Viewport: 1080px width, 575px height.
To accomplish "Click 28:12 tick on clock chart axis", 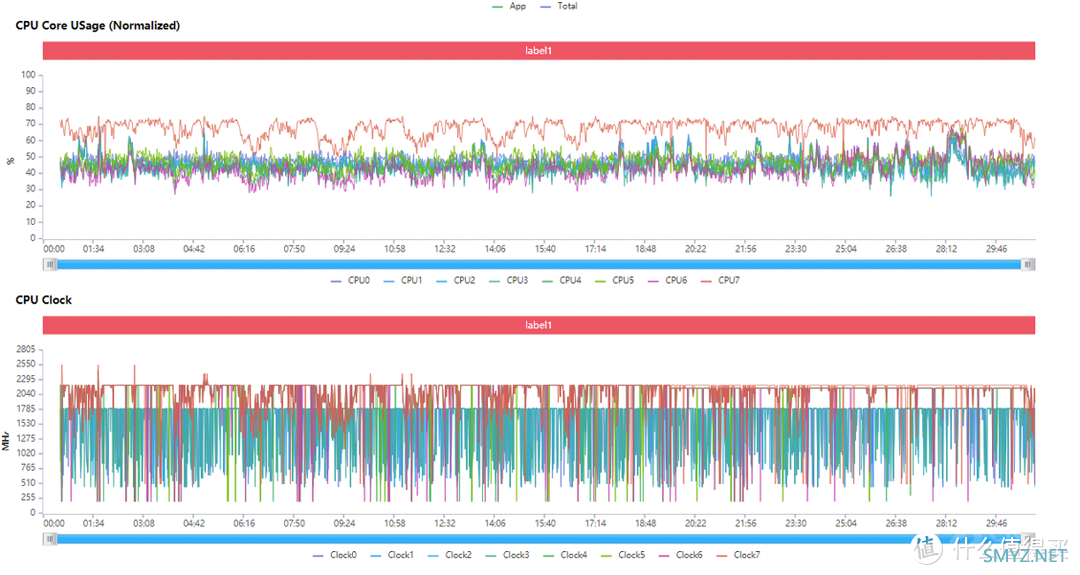I will pyautogui.click(x=946, y=523).
